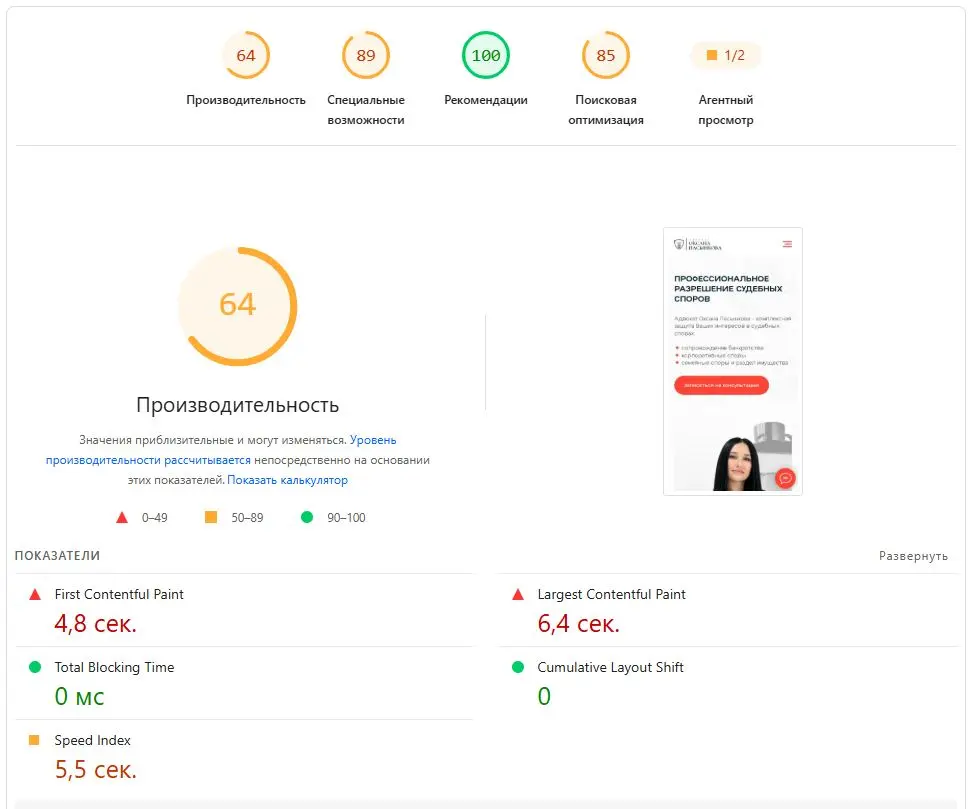The height and width of the screenshot is (809, 974).
Task: Click the ПОКАЗАТЕЛИ section heading
Action: pyautogui.click(x=57, y=555)
